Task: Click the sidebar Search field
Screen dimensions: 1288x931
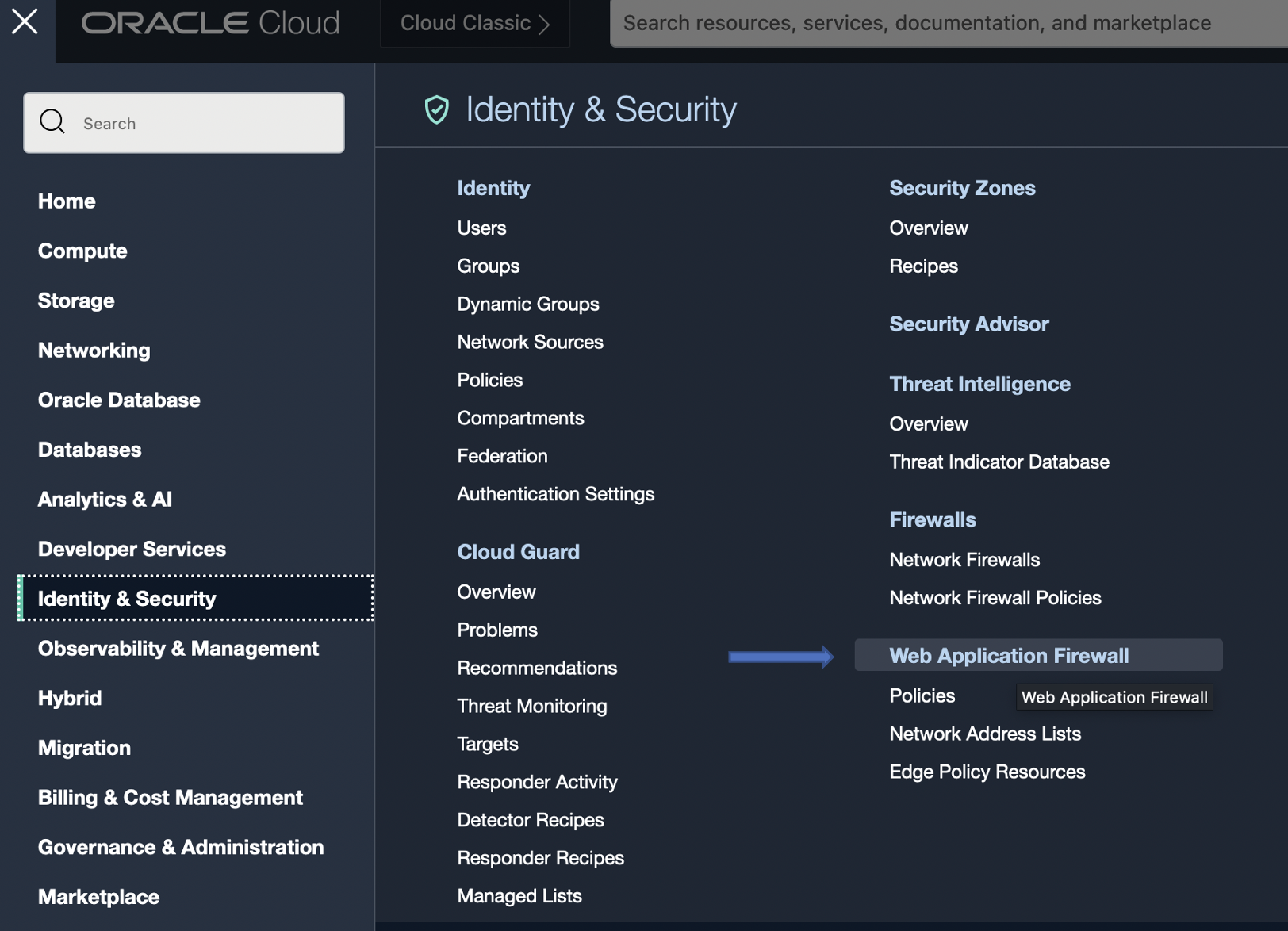Action: [x=184, y=122]
